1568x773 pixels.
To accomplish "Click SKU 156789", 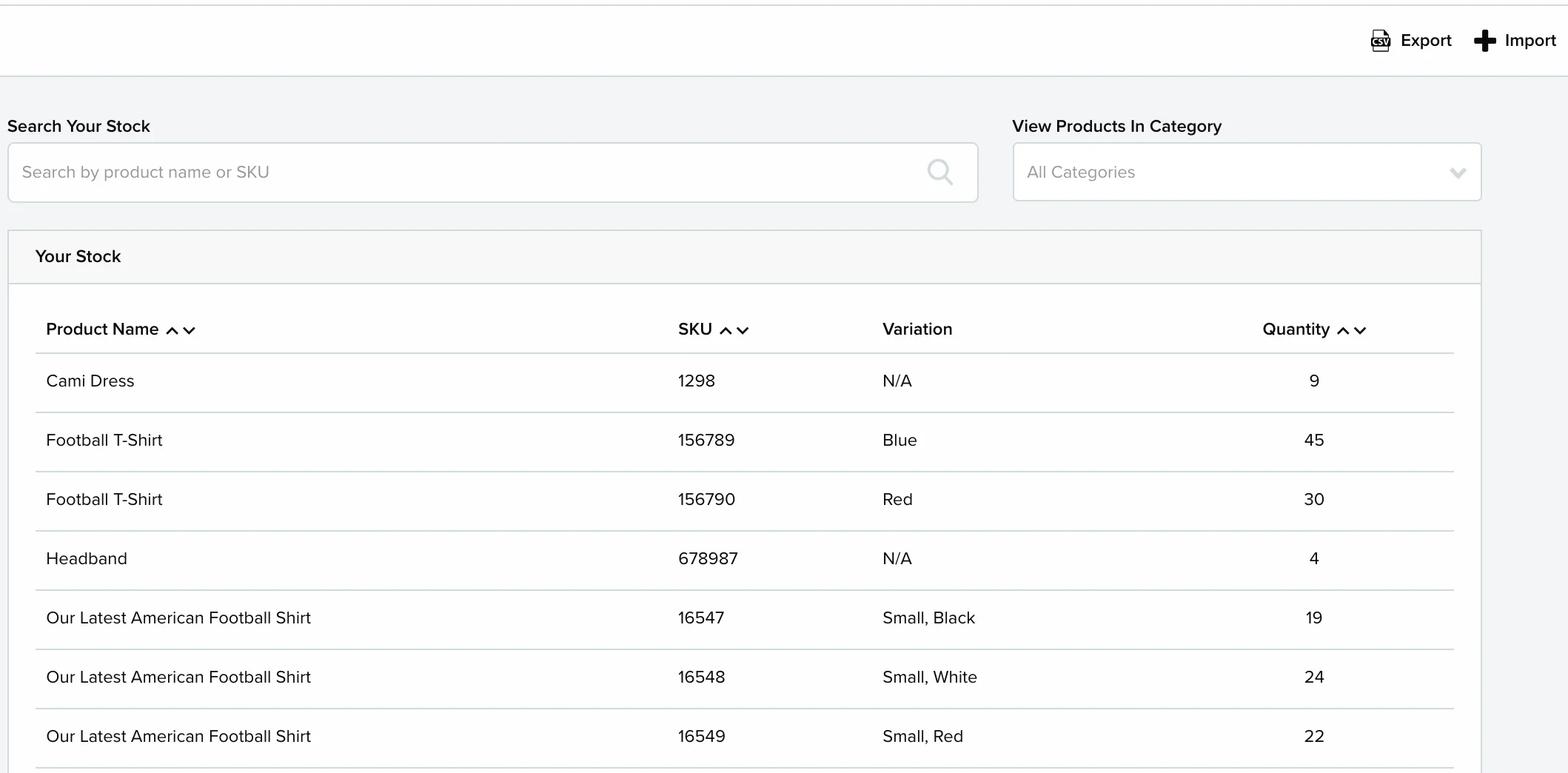I will click(x=706, y=441).
